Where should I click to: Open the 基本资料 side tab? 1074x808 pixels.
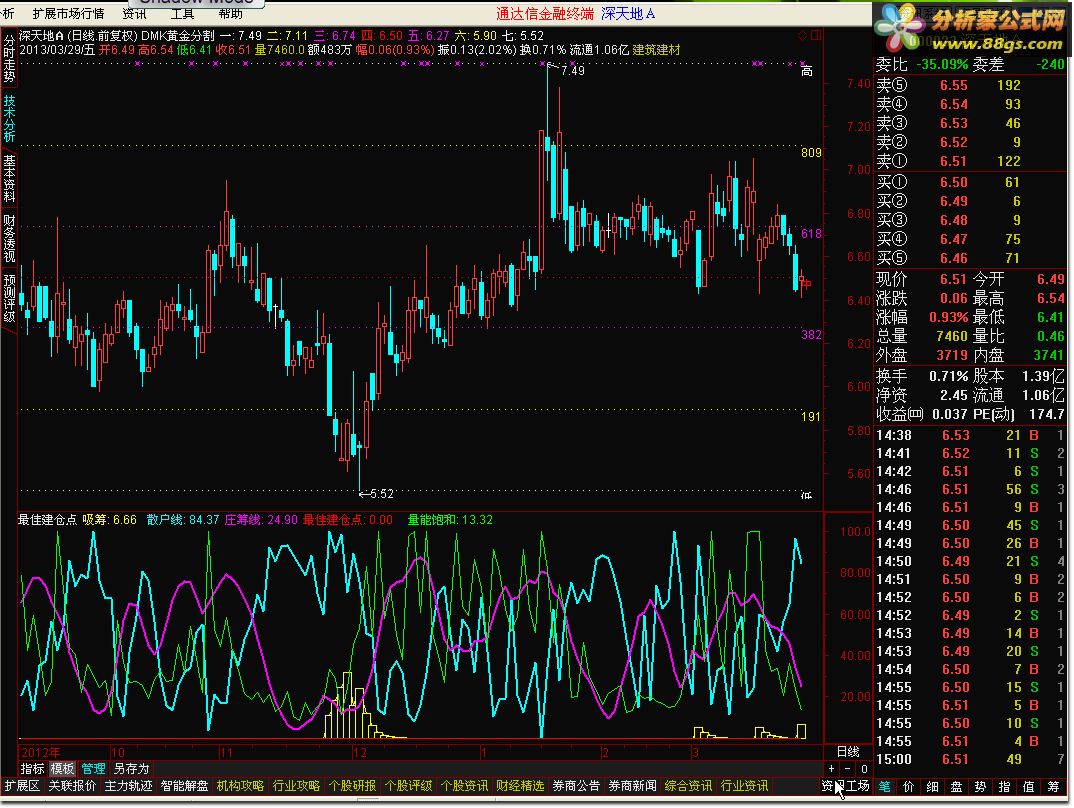pyautogui.click(x=9, y=178)
